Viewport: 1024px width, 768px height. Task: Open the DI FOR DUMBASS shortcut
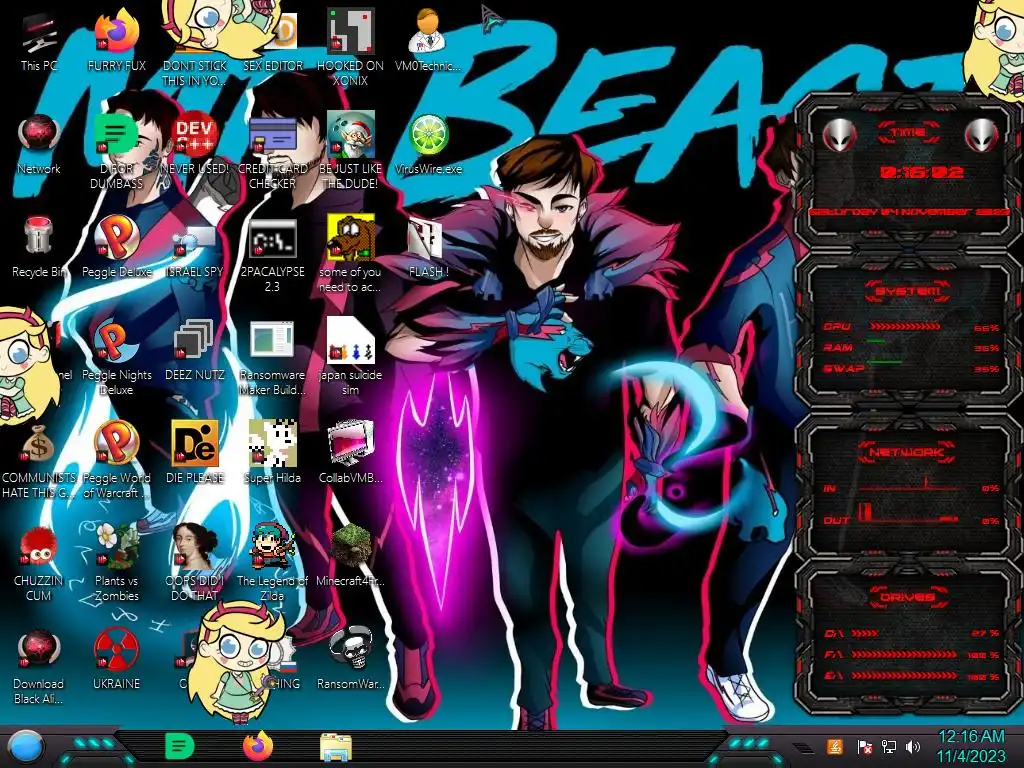click(117, 150)
